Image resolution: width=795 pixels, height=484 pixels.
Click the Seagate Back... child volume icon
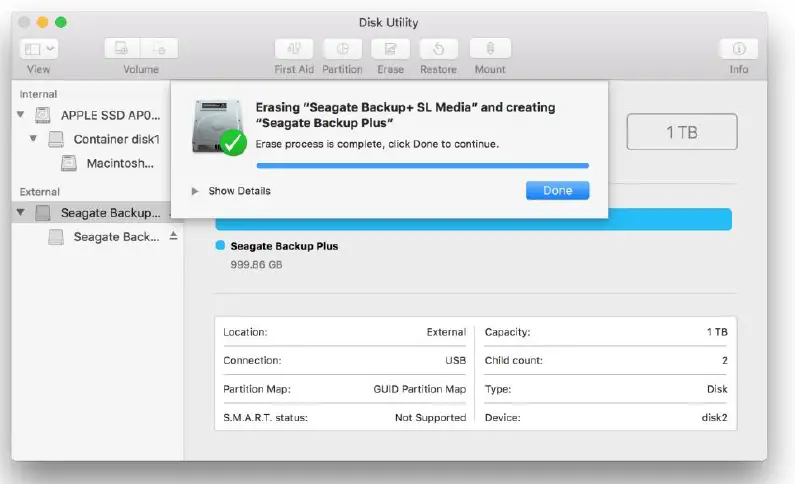click(56, 237)
